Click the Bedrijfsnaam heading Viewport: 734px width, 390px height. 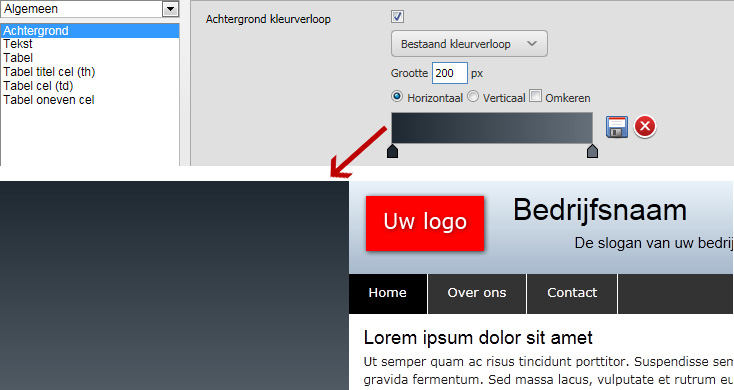pyautogui.click(x=600, y=210)
